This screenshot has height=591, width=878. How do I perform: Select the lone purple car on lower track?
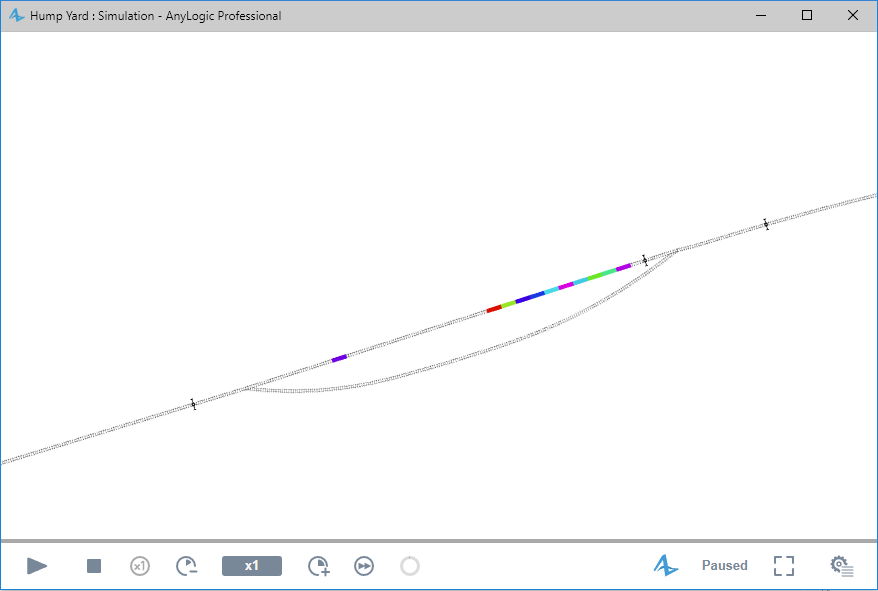(339, 359)
